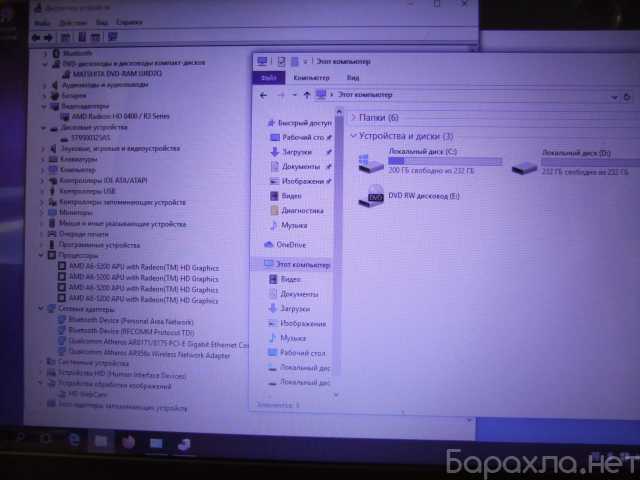
Task: Collapse Устройства и диски (3) group
Action: click(354, 136)
